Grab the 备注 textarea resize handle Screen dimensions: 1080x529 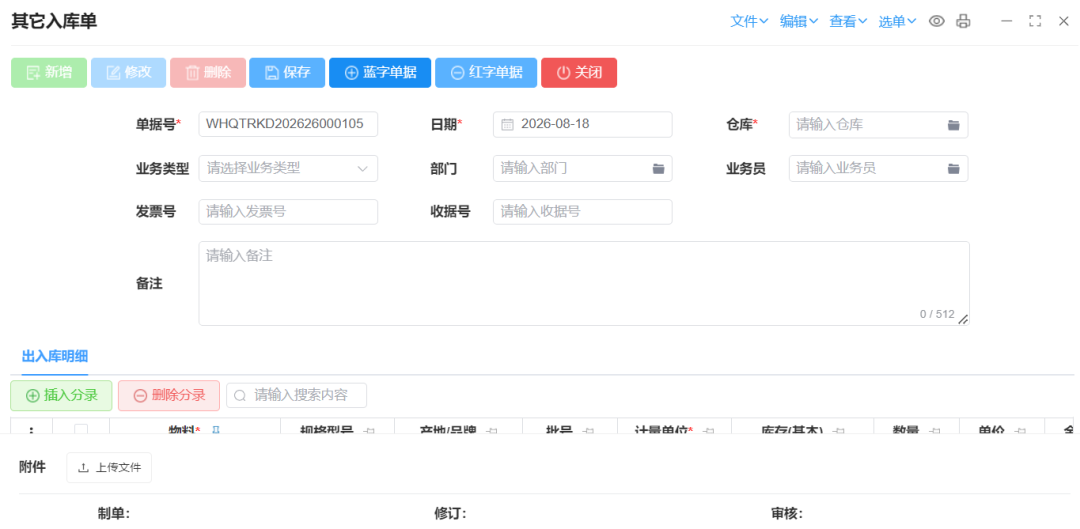(963, 319)
